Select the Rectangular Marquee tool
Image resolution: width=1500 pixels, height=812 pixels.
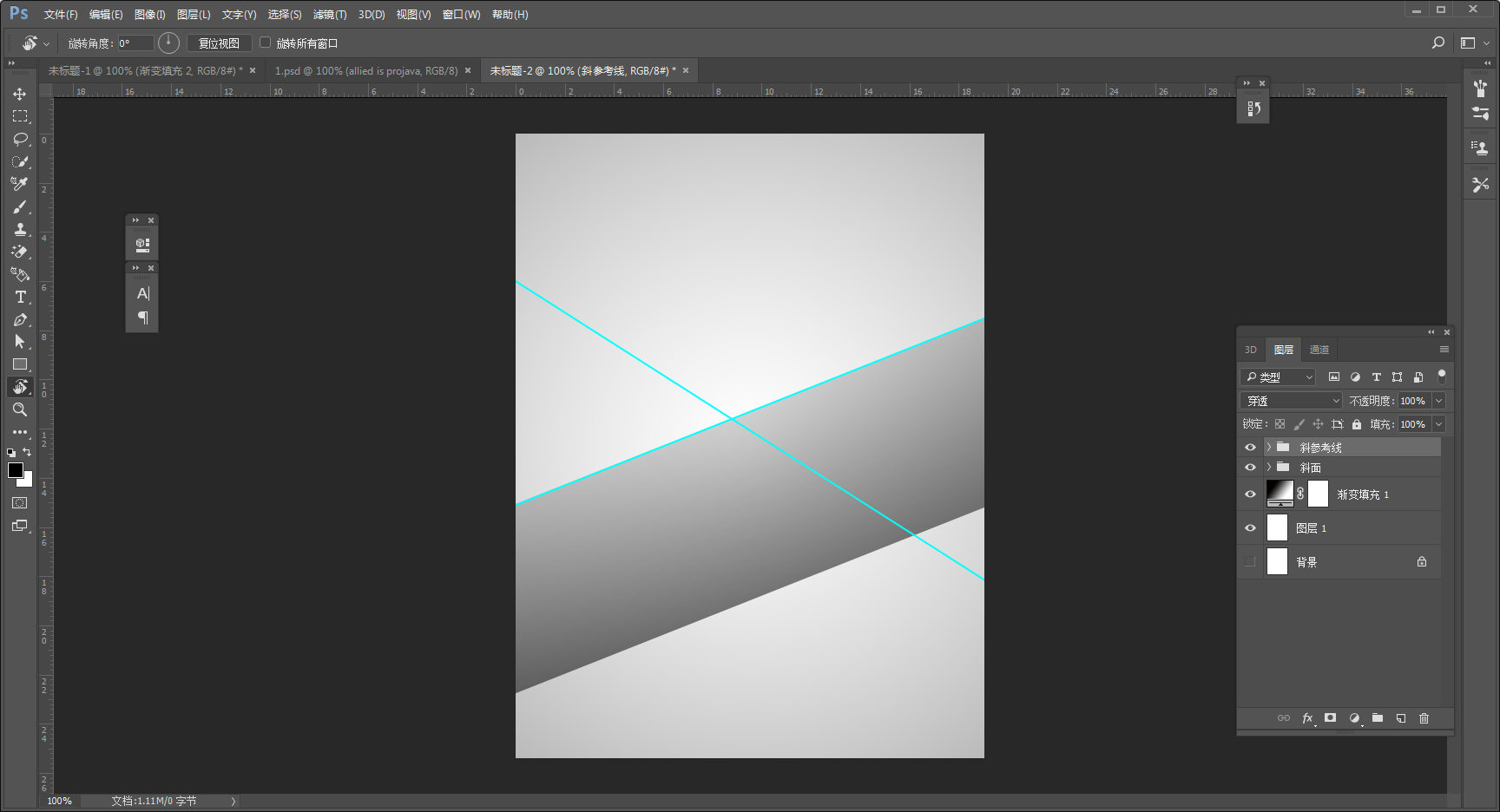(20, 116)
